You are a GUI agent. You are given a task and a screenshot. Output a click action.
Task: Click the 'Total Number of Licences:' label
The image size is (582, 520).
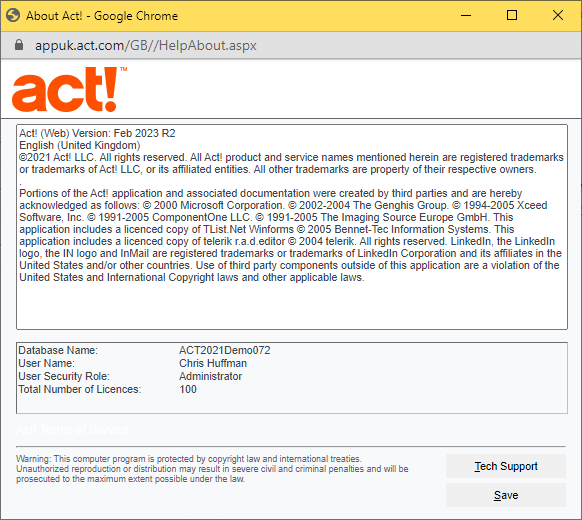point(79,389)
